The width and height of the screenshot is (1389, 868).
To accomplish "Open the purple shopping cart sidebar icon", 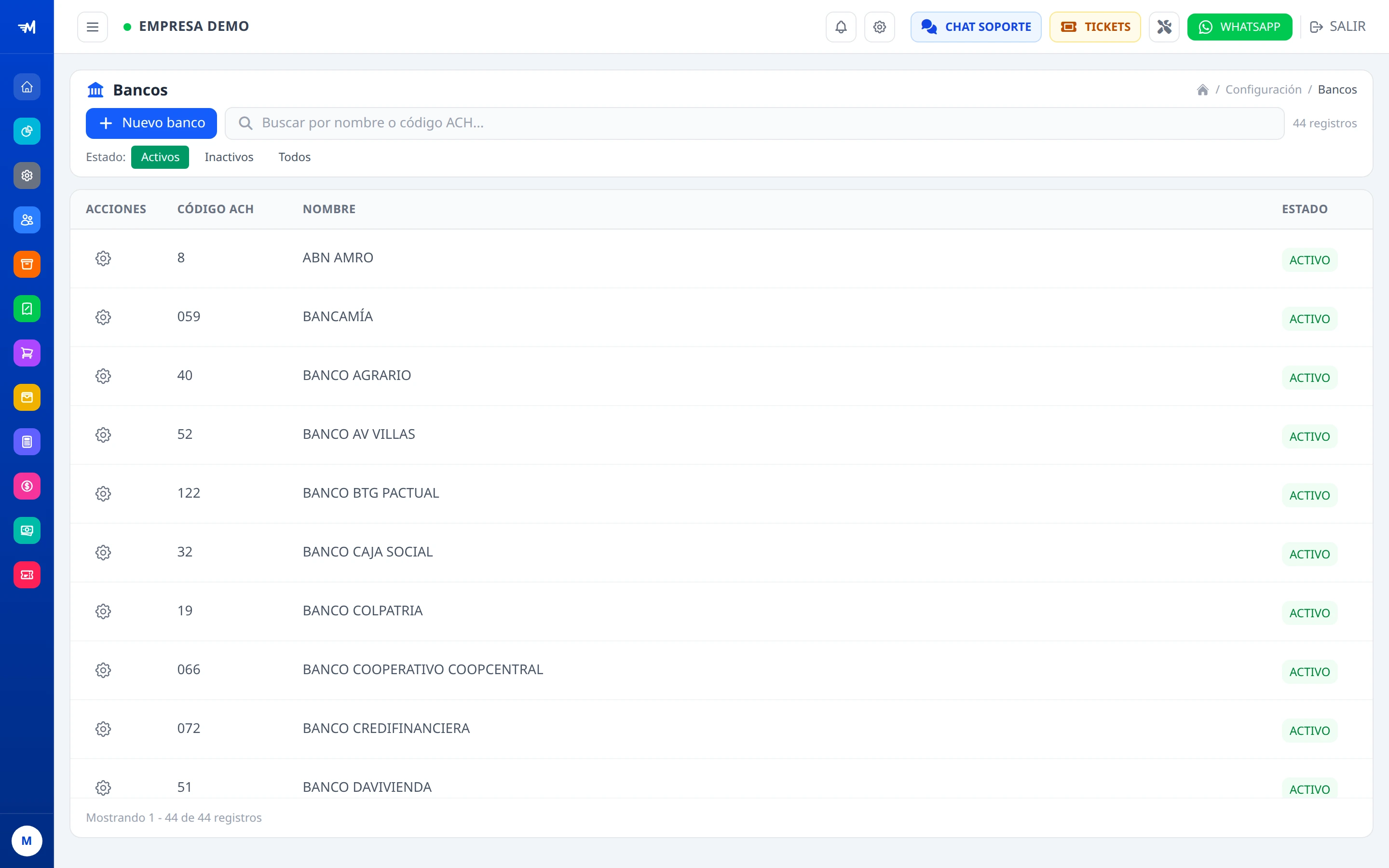I will point(27,353).
